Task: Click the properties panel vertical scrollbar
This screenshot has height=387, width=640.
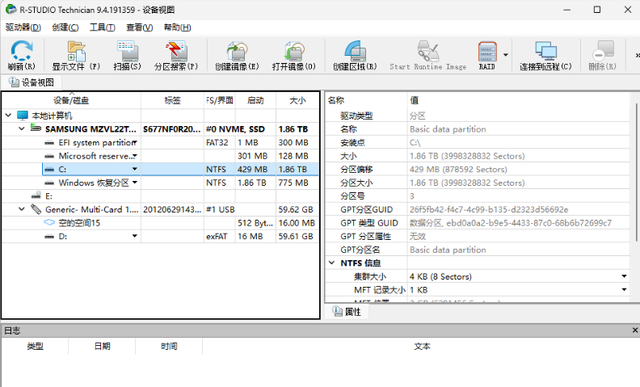Action: (637, 173)
